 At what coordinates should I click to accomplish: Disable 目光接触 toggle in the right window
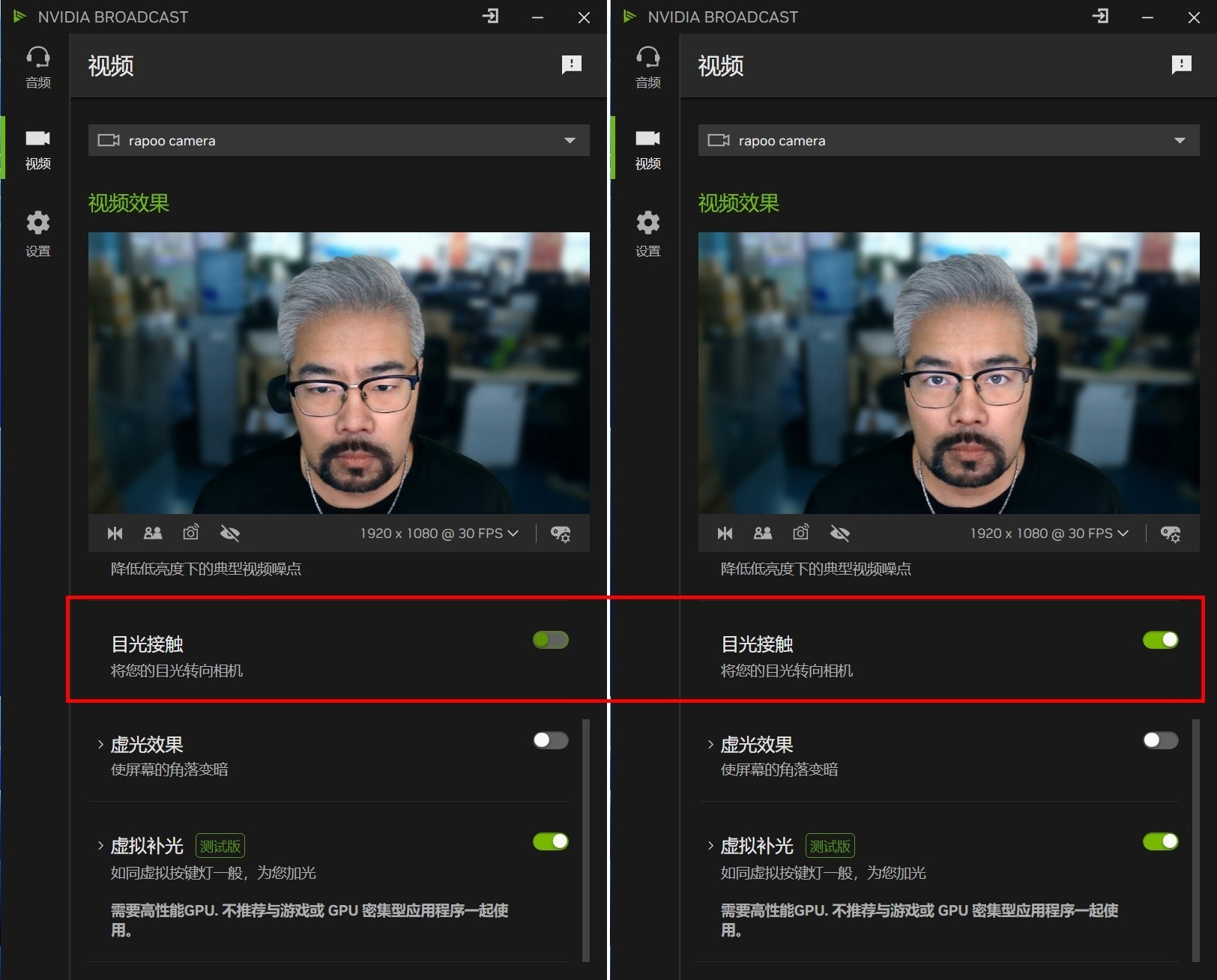[1160, 640]
